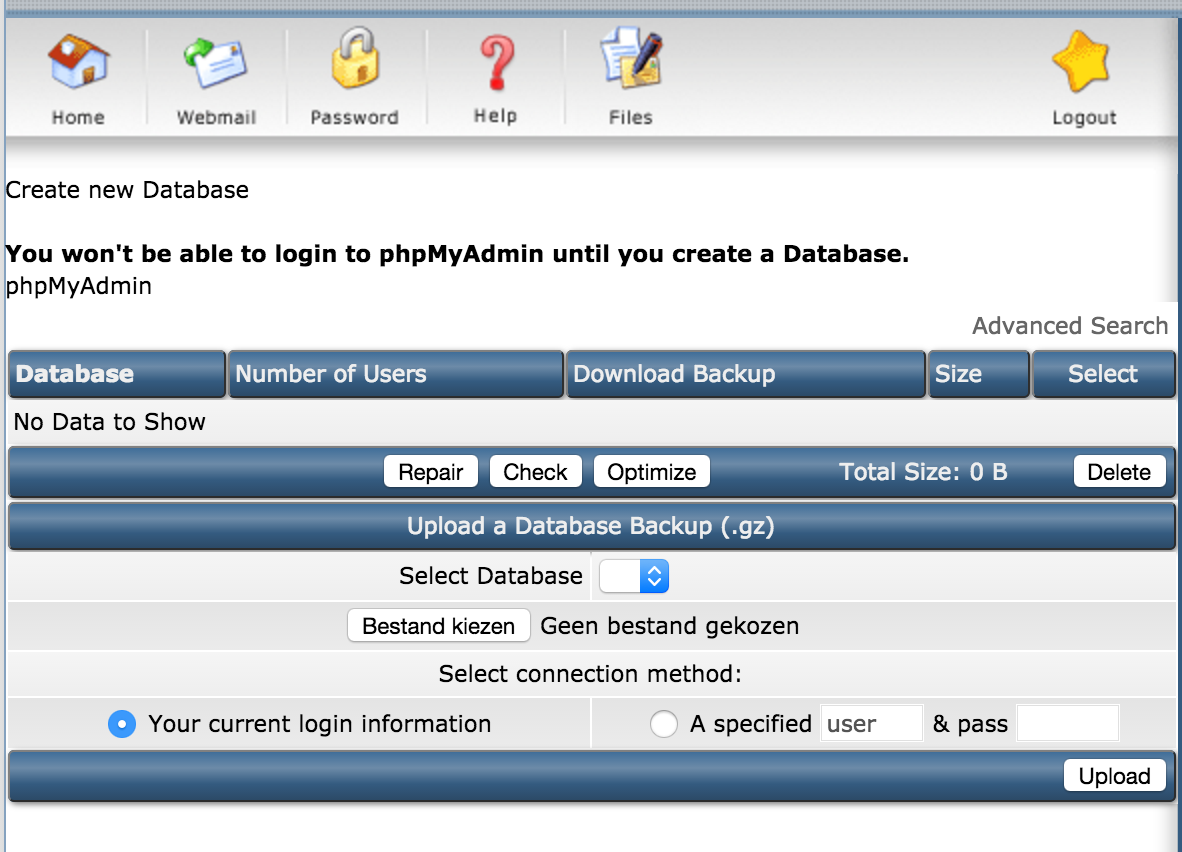The image size is (1182, 852).
Task: Sort by Database column header
Action: click(75, 374)
